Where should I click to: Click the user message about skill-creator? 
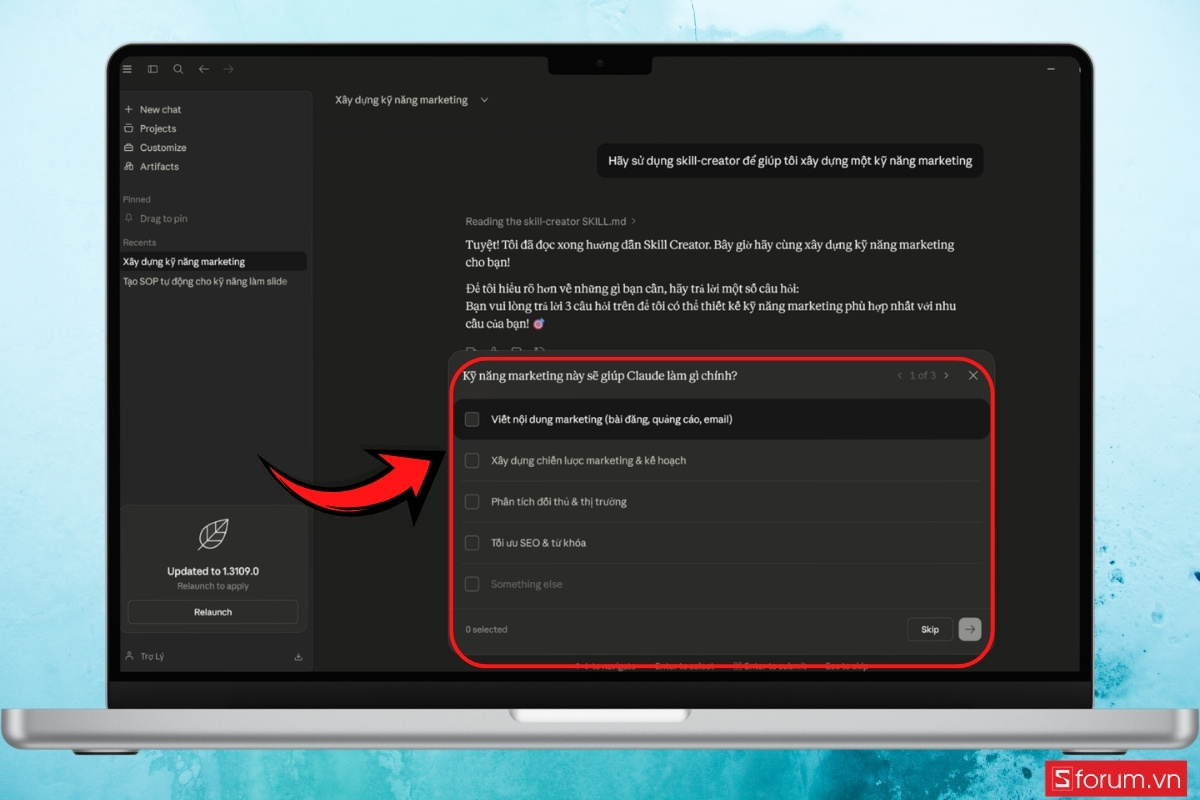click(x=790, y=160)
